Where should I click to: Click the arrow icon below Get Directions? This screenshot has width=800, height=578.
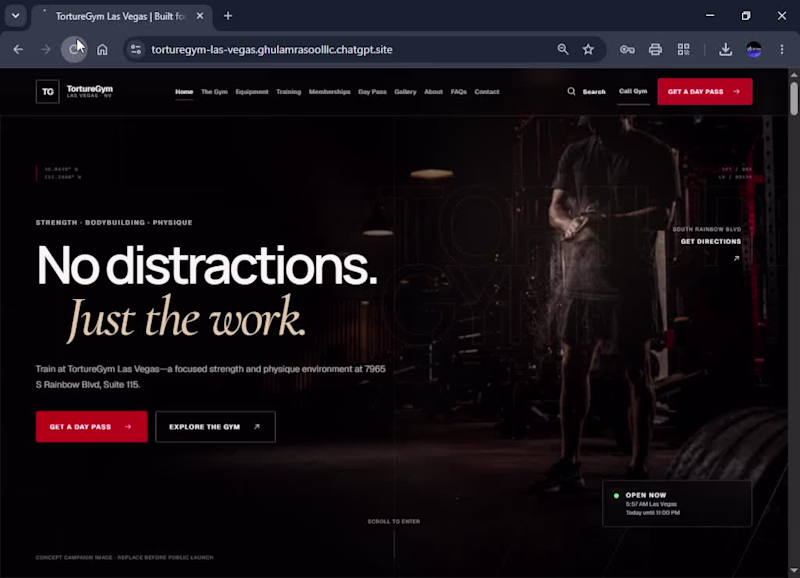click(736, 258)
